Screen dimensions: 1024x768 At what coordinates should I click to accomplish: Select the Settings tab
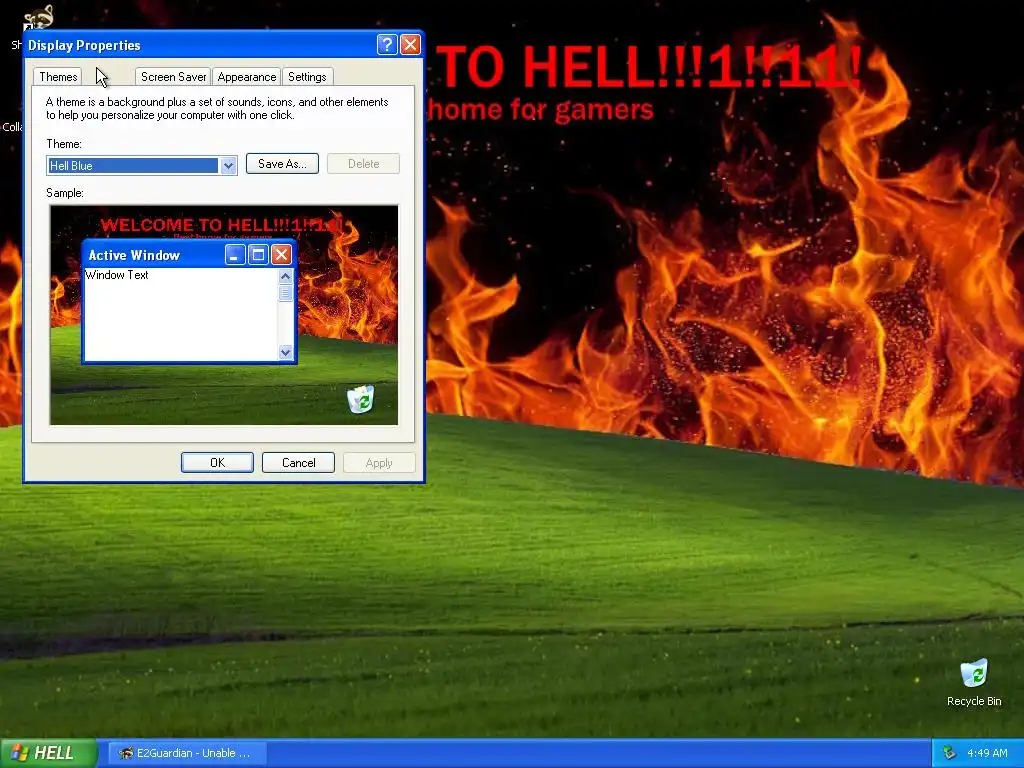tap(307, 76)
